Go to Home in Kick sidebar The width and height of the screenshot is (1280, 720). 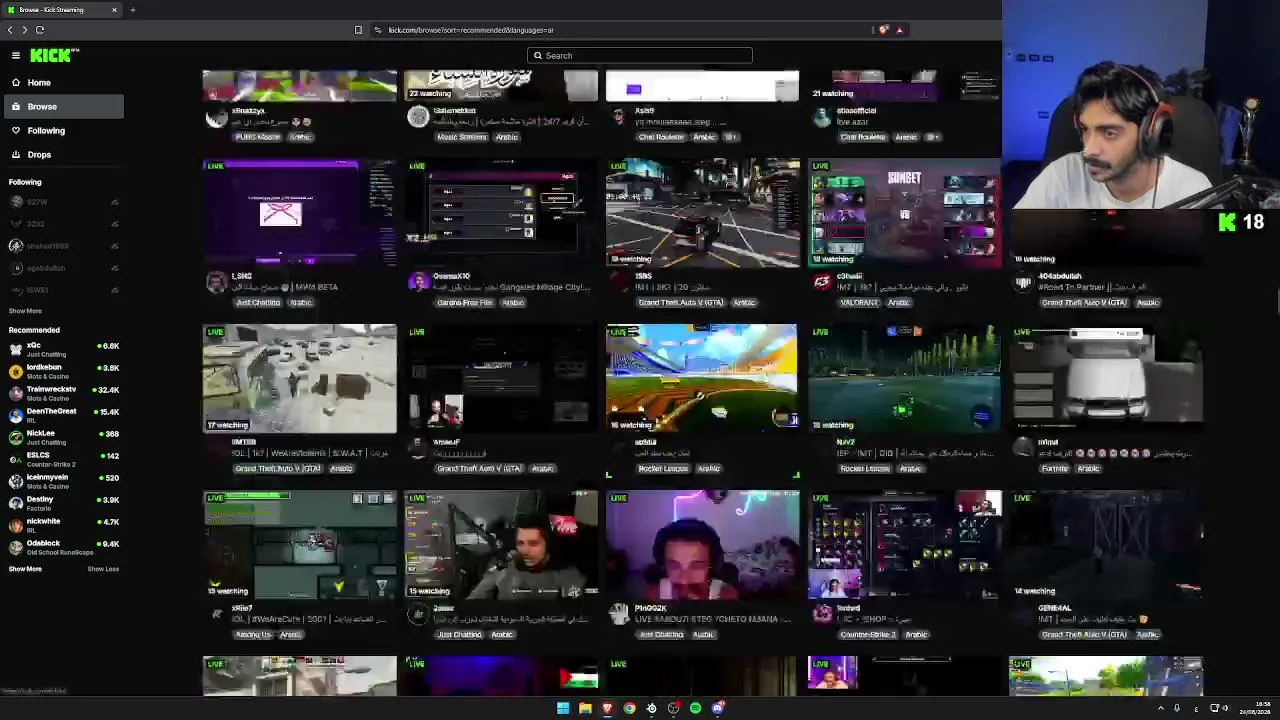point(62,83)
